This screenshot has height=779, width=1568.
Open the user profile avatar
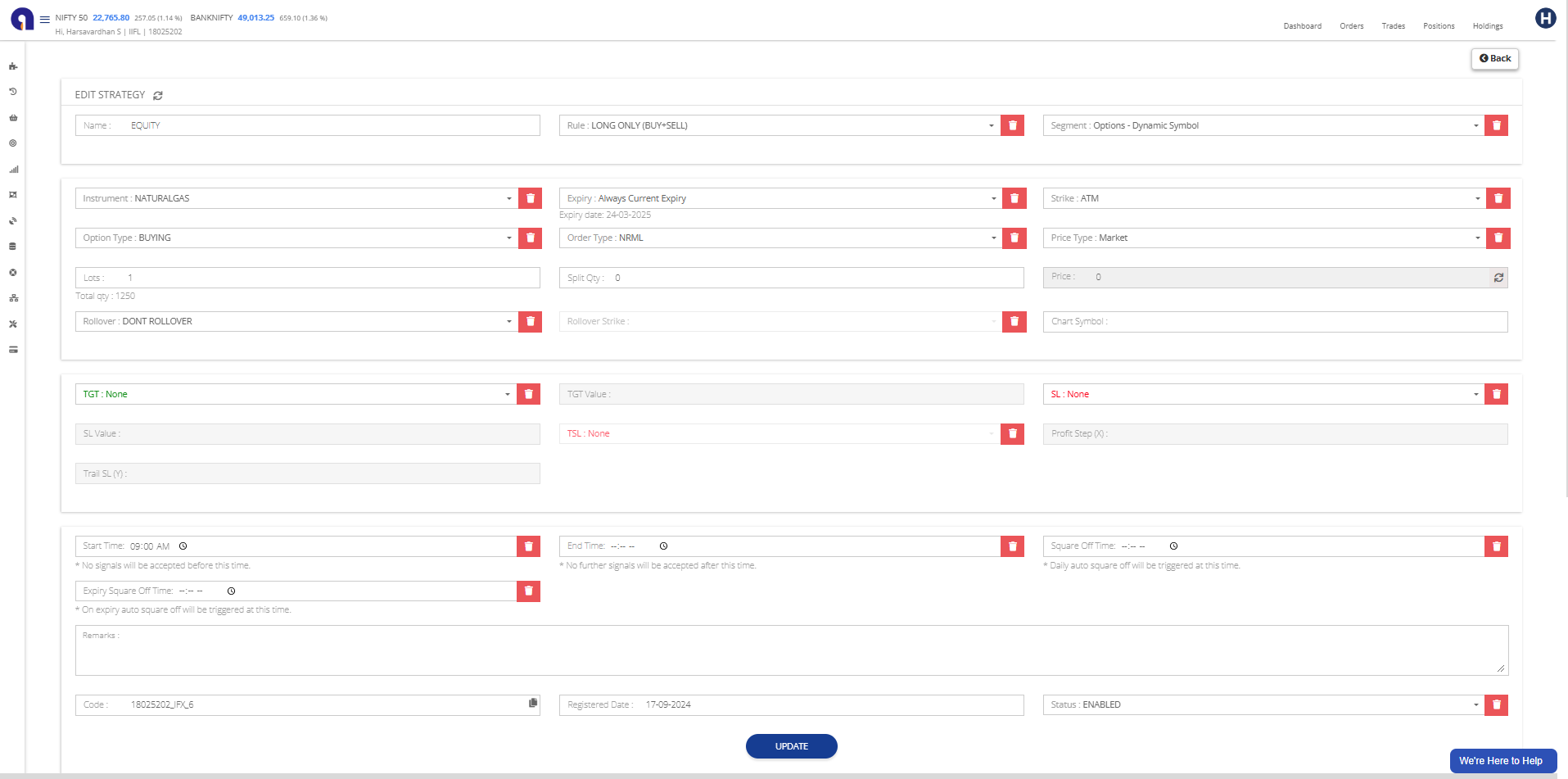pos(1545,18)
